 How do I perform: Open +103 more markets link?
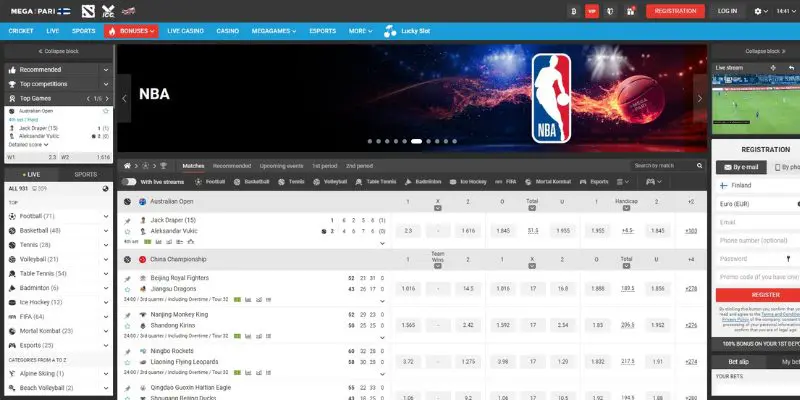tap(691, 231)
